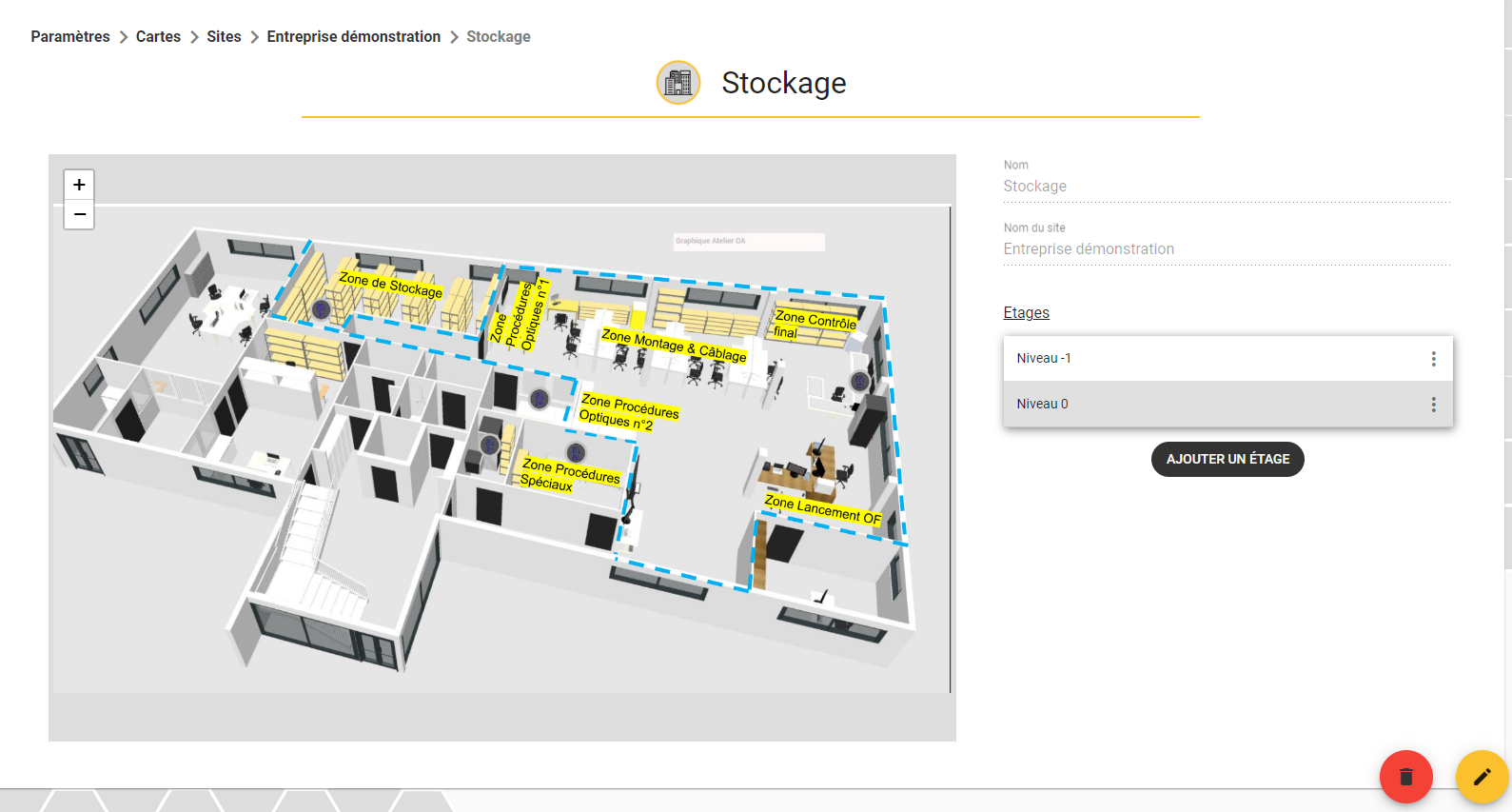Go to Cartes breadcrumb

point(158,36)
